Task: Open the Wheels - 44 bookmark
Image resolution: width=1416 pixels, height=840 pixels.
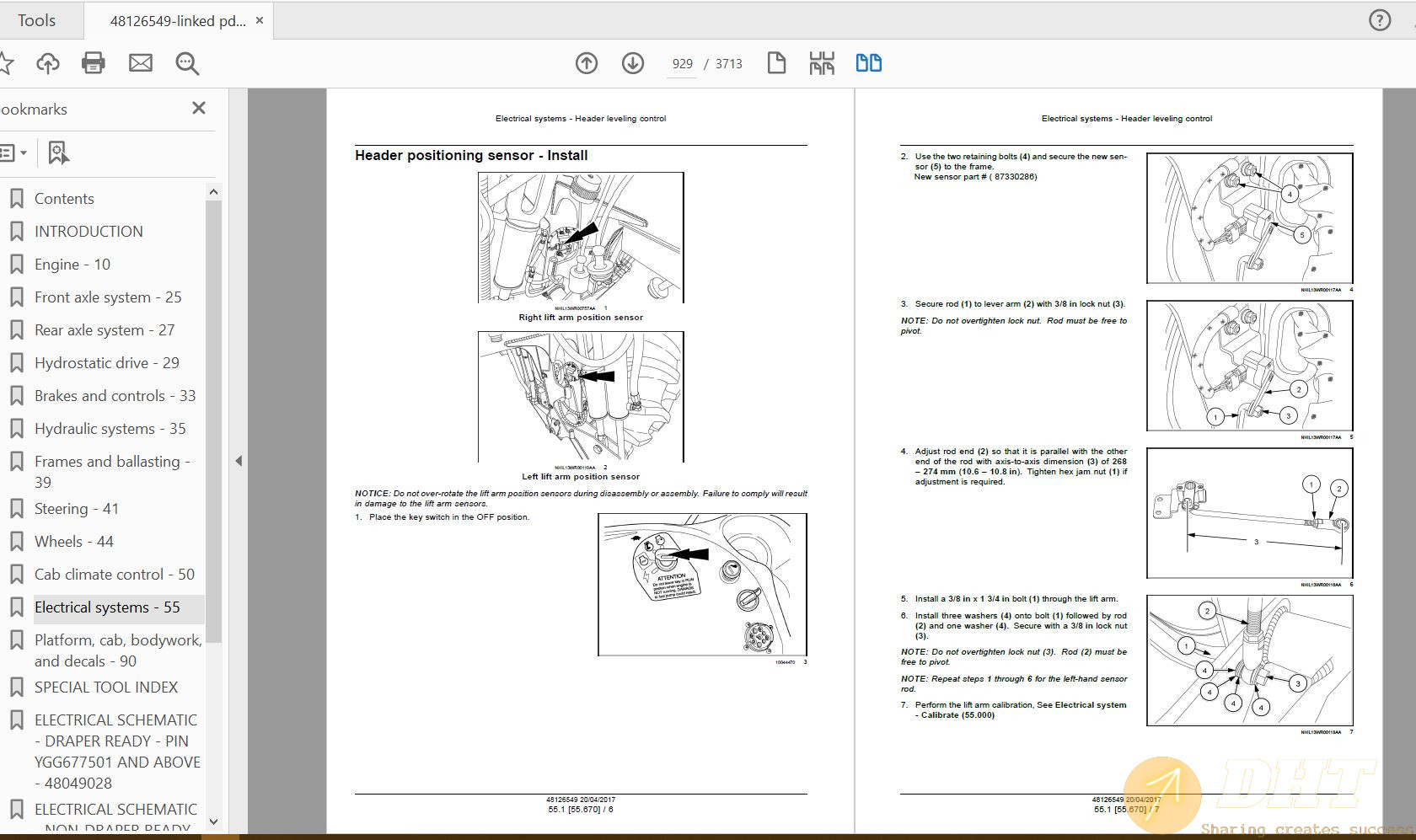Action: click(x=74, y=542)
